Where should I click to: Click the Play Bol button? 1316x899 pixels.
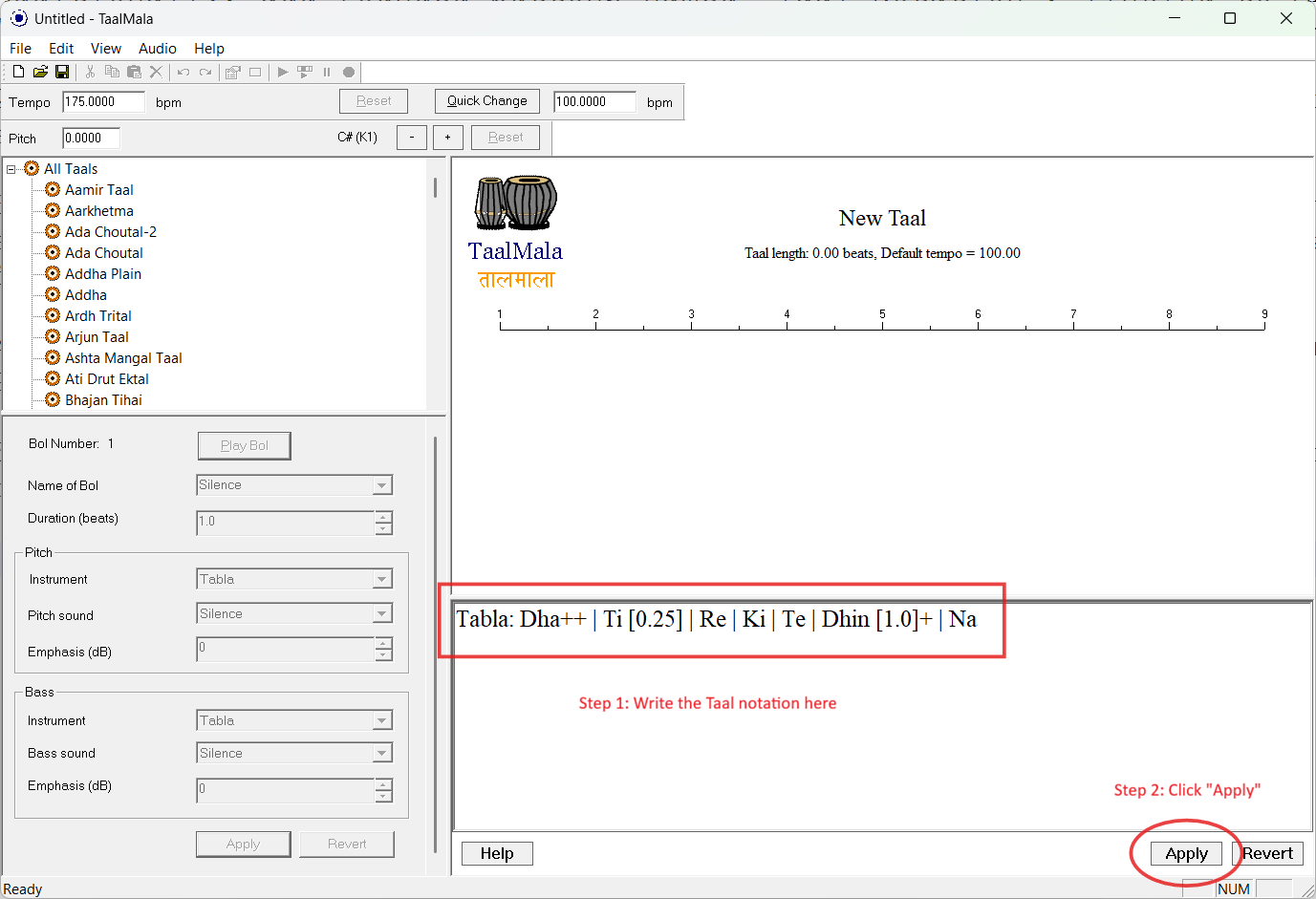pyautogui.click(x=245, y=445)
